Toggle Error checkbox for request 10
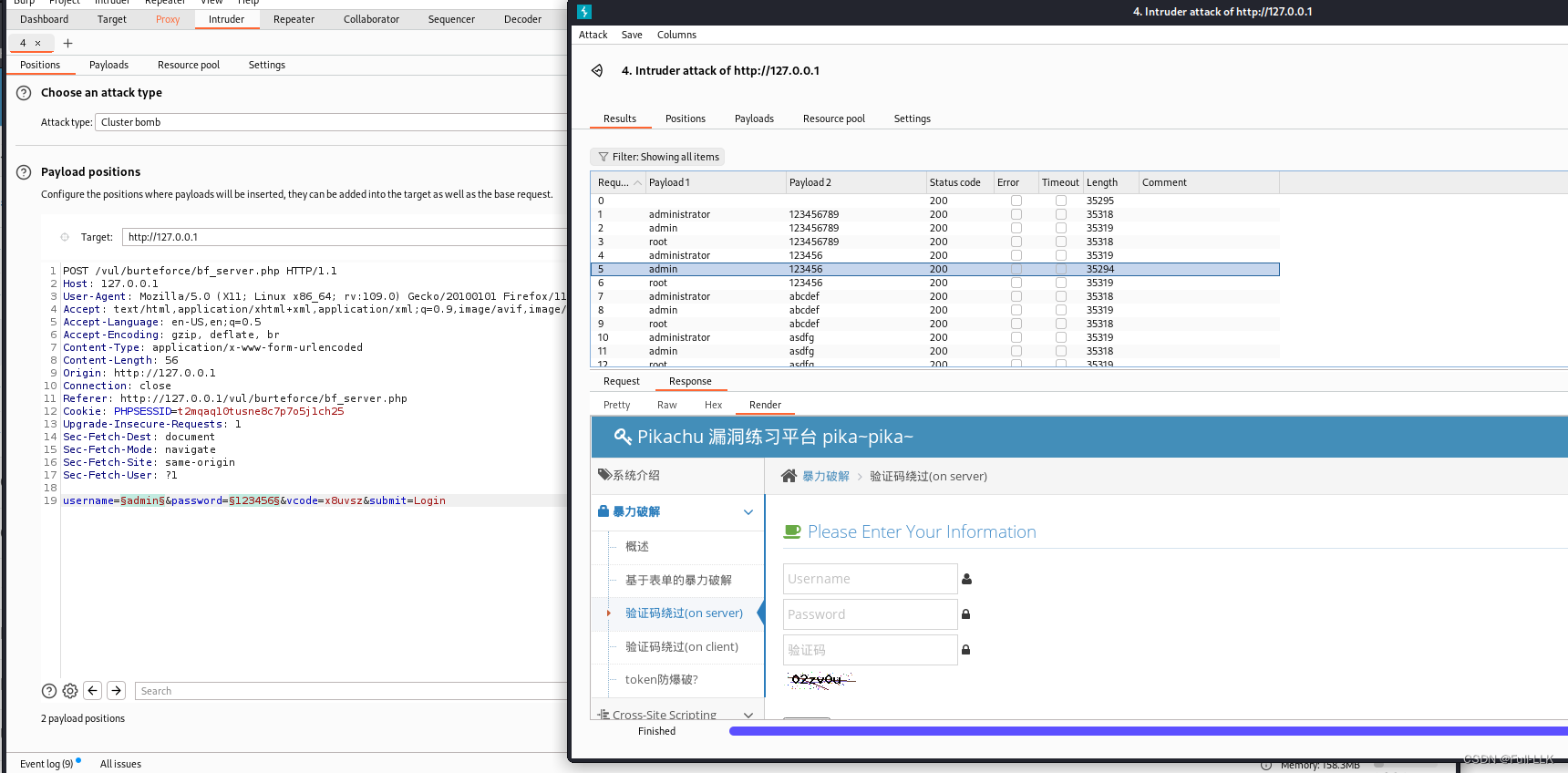Screen dimensions: 1568x773 [x=1016, y=337]
